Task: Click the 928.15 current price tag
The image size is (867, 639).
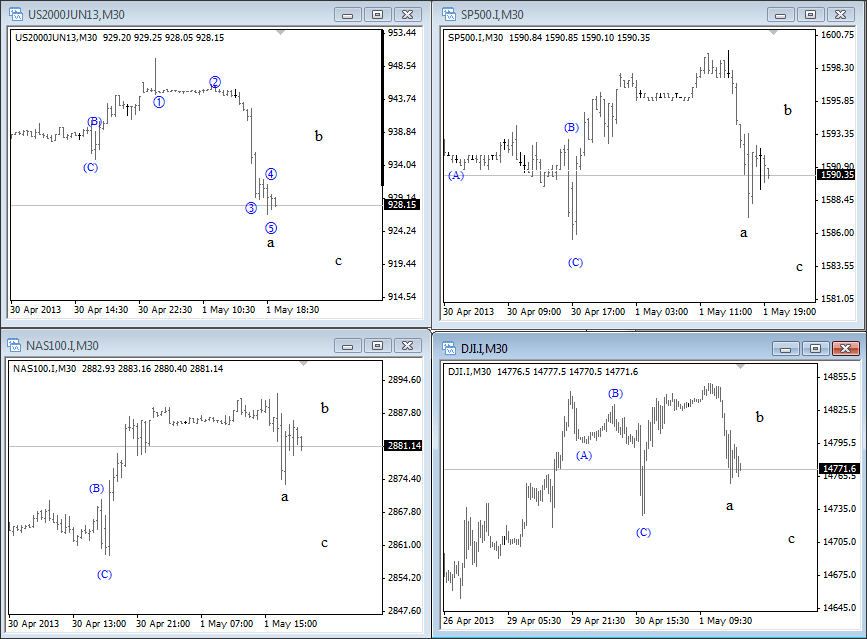Action: [x=402, y=205]
